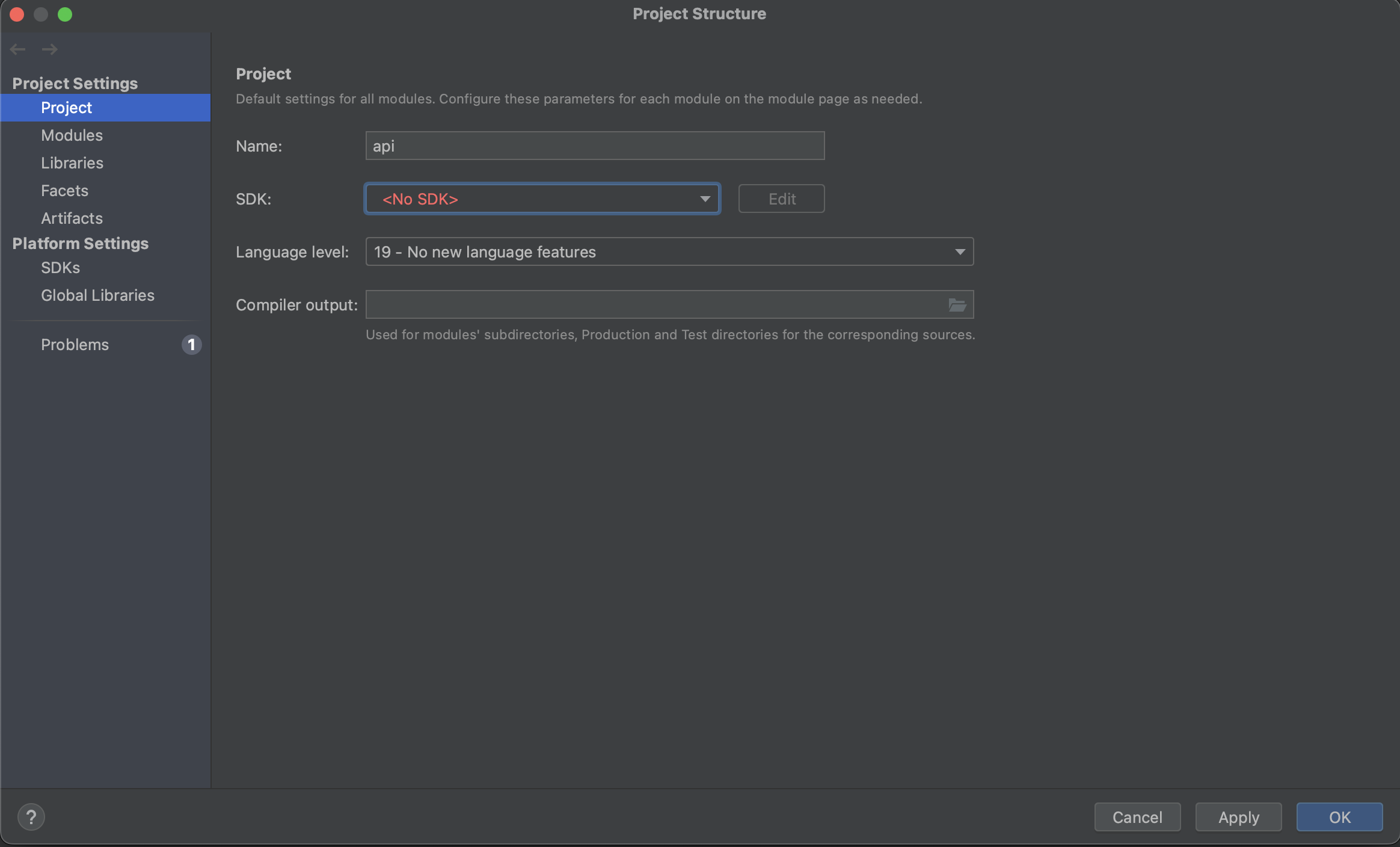1400x847 pixels.
Task: Browse the compiler output folder
Action: coord(957,305)
